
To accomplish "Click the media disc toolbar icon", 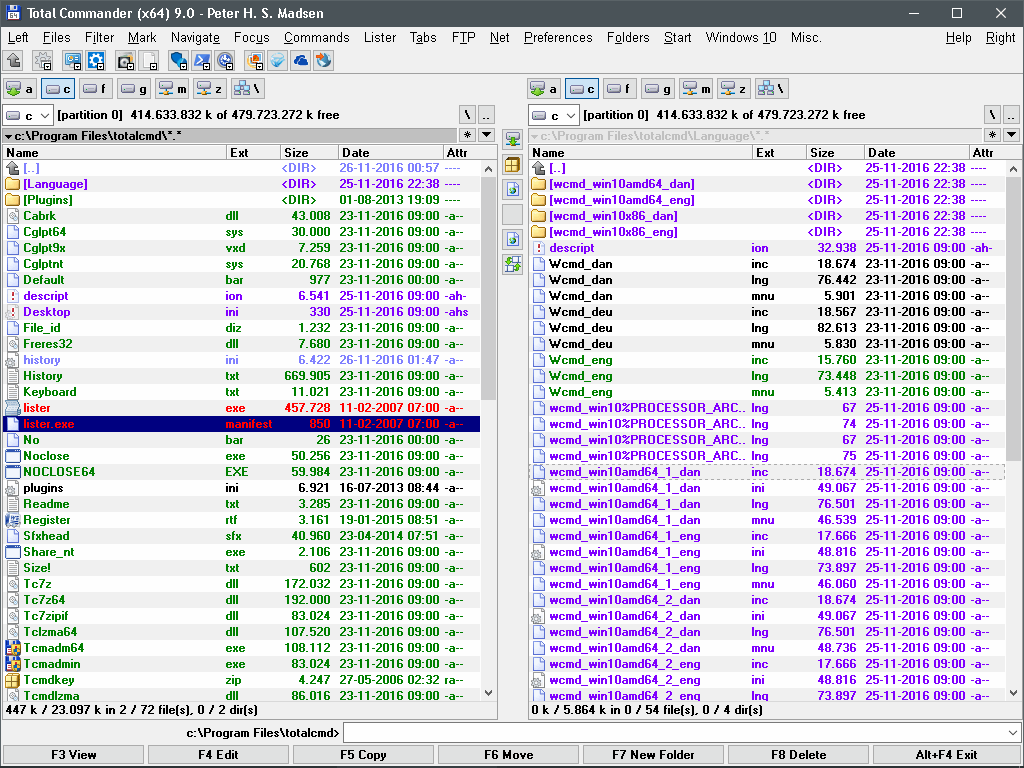I will click(125, 61).
